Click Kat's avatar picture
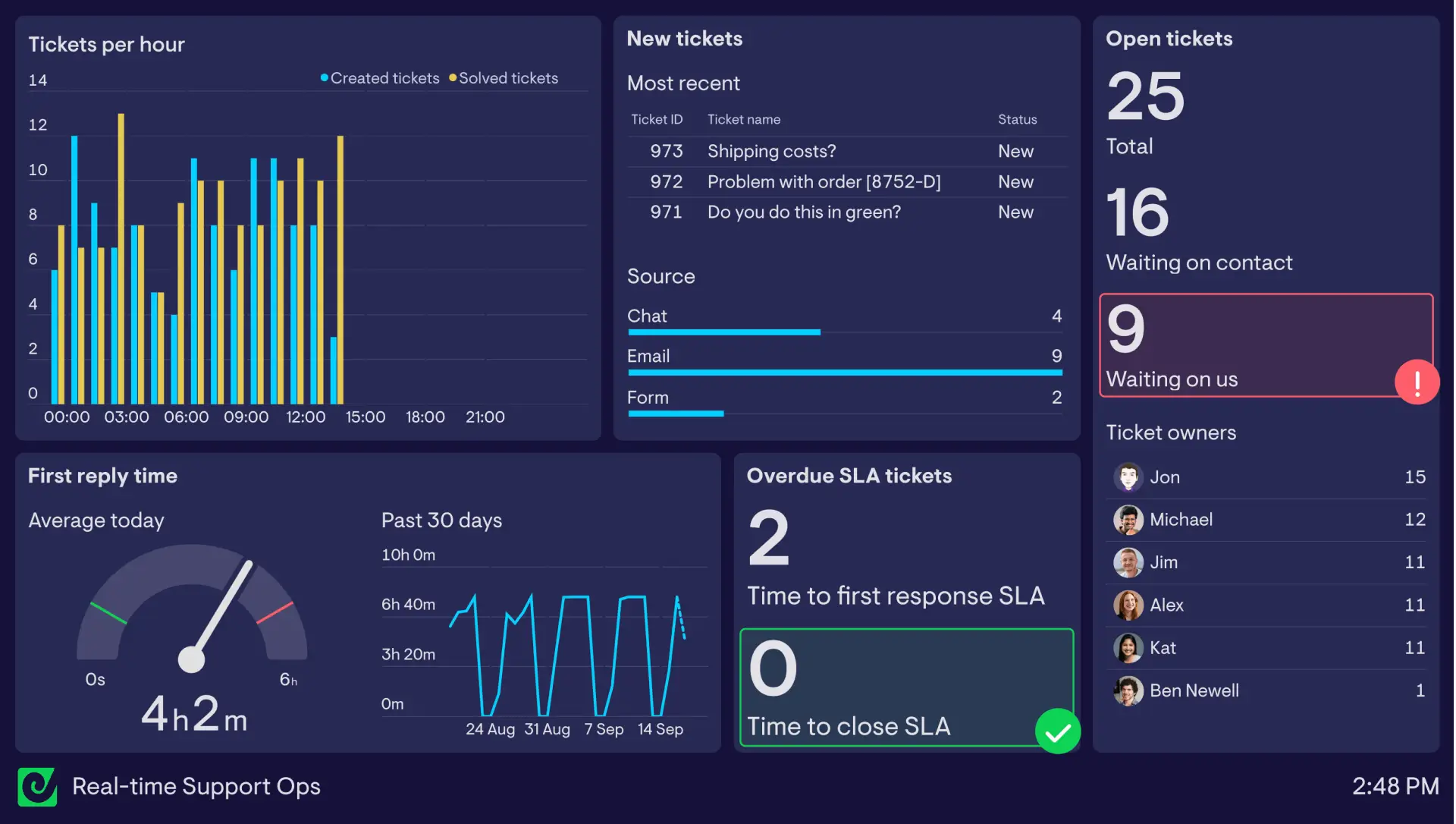The width and height of the screenshot is (1456, 824). click(1128, 648)
